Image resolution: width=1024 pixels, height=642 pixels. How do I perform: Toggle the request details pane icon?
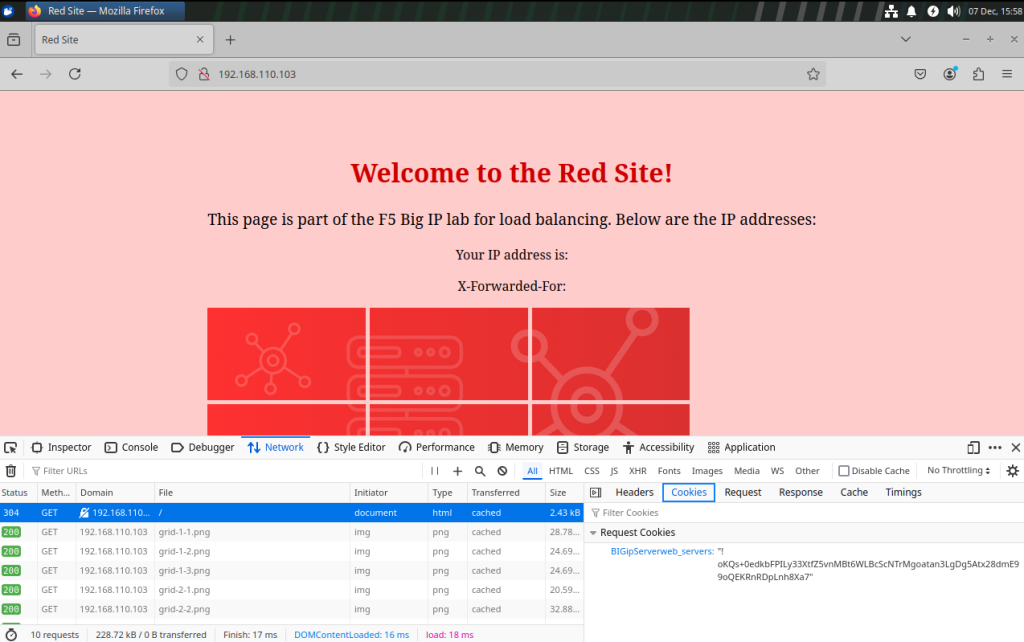coord(595,492)
